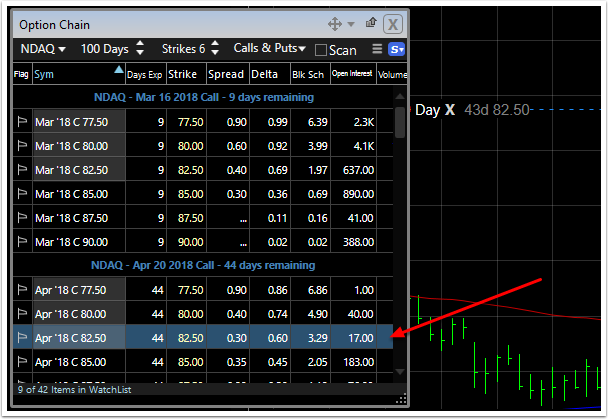The width and height of the screenshot is (608, 419).
Task: Flag the Mar '18 C 77.50 row
Action: (22, 122)
